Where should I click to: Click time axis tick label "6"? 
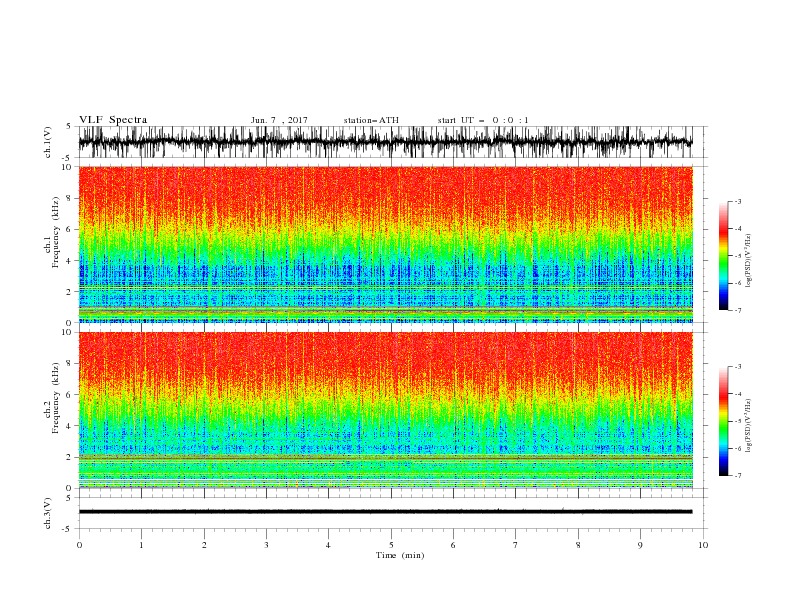453,545
